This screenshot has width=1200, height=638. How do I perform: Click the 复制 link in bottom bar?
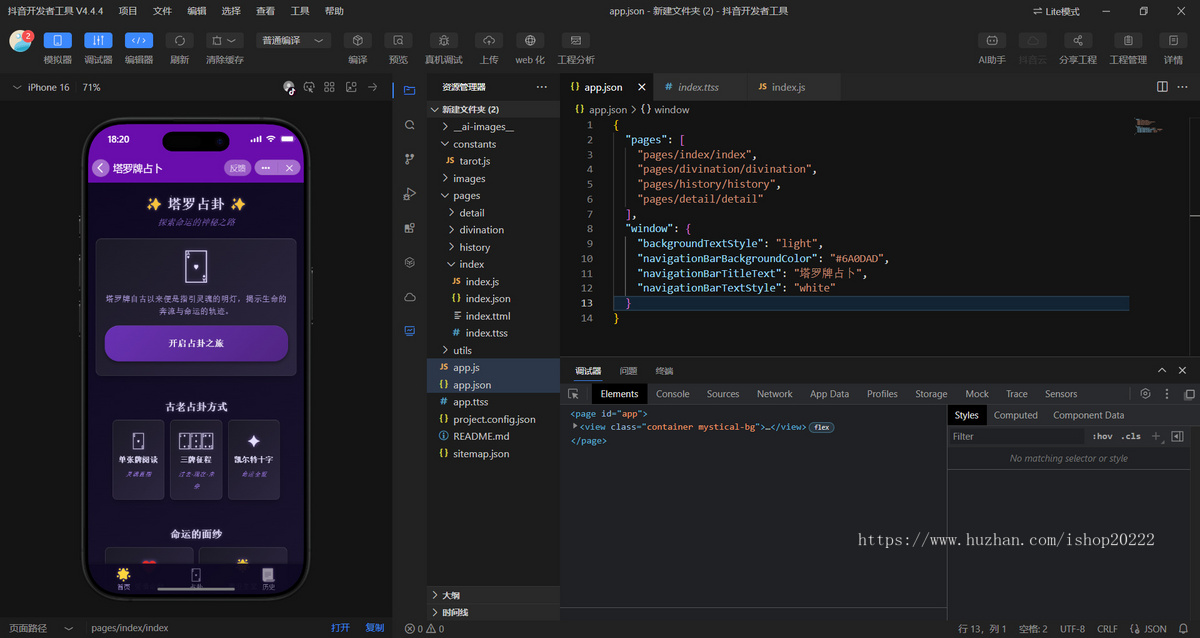[x=375, y=628]
